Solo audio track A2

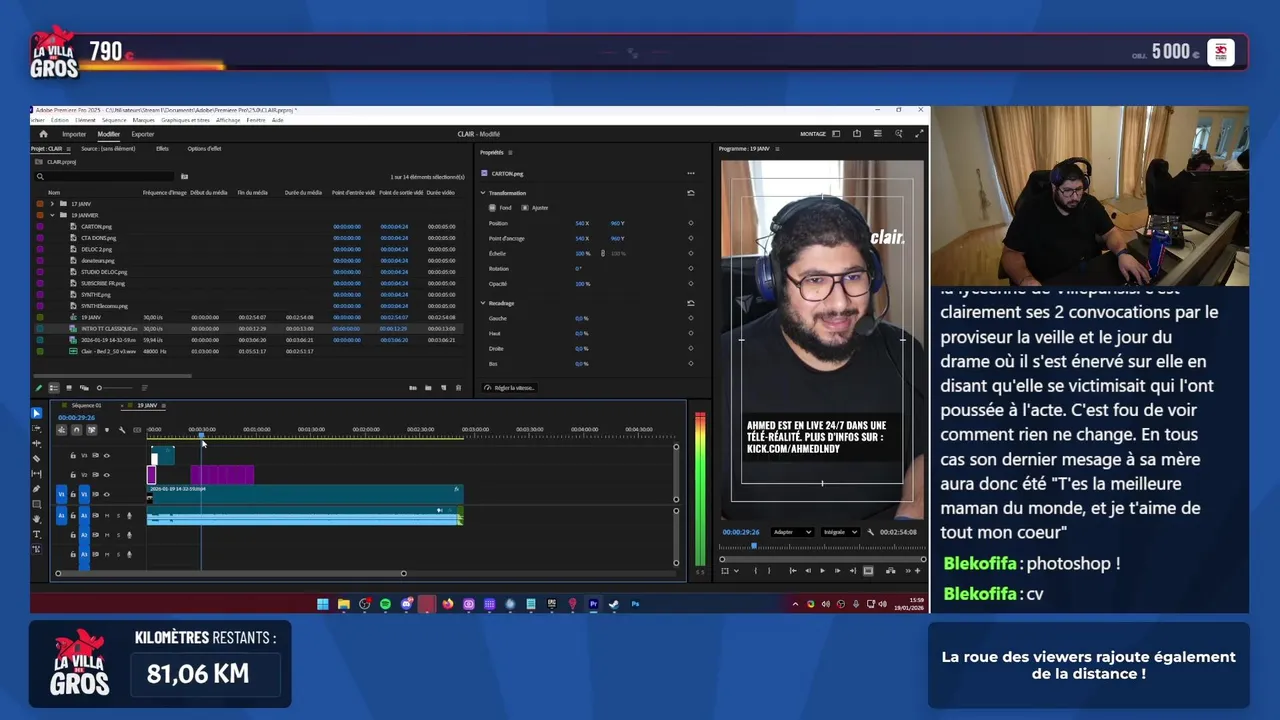pyautogui.click(x=118, y=535)
